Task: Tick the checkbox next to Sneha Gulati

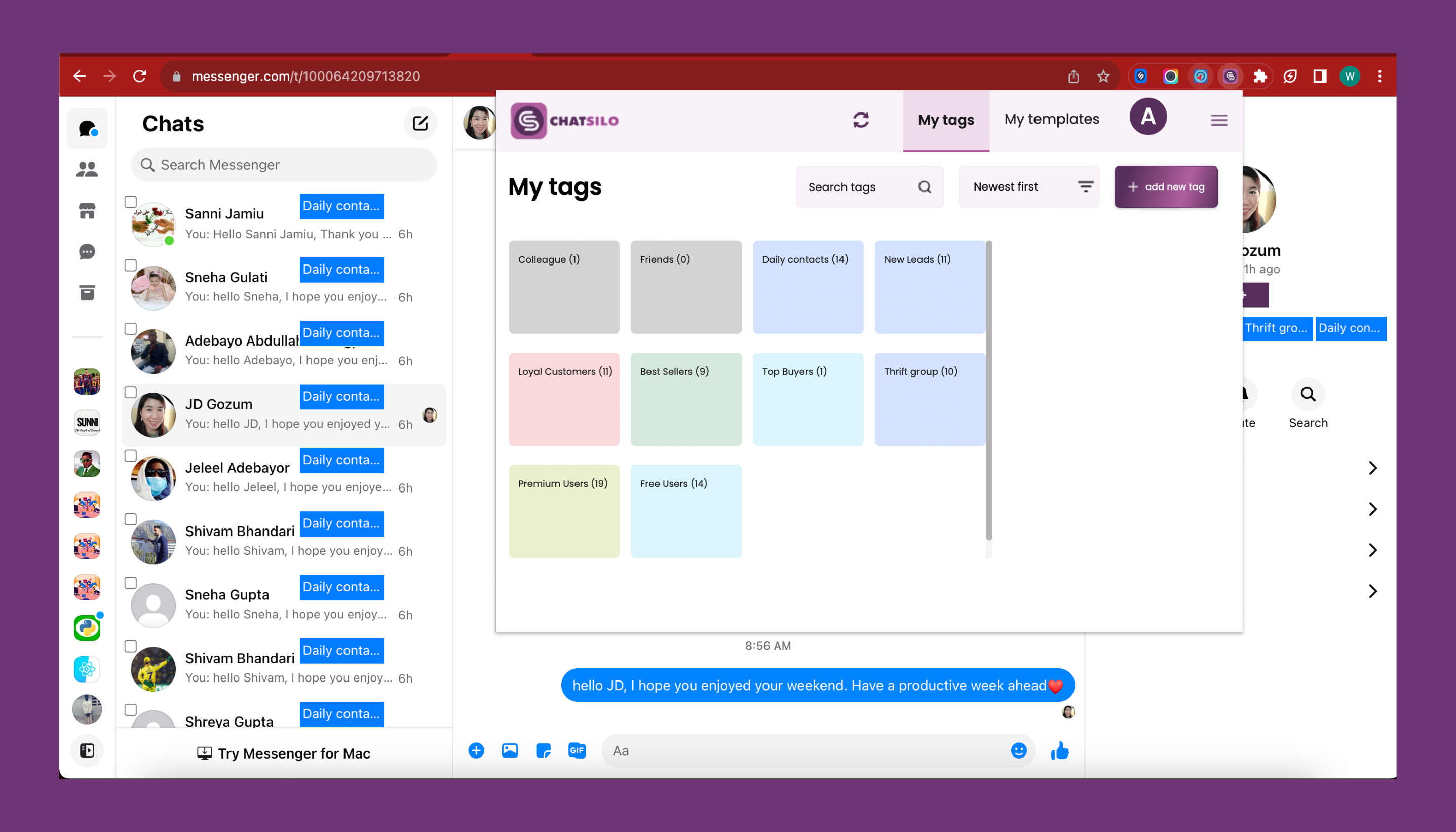Action: (x=131, y=265)
